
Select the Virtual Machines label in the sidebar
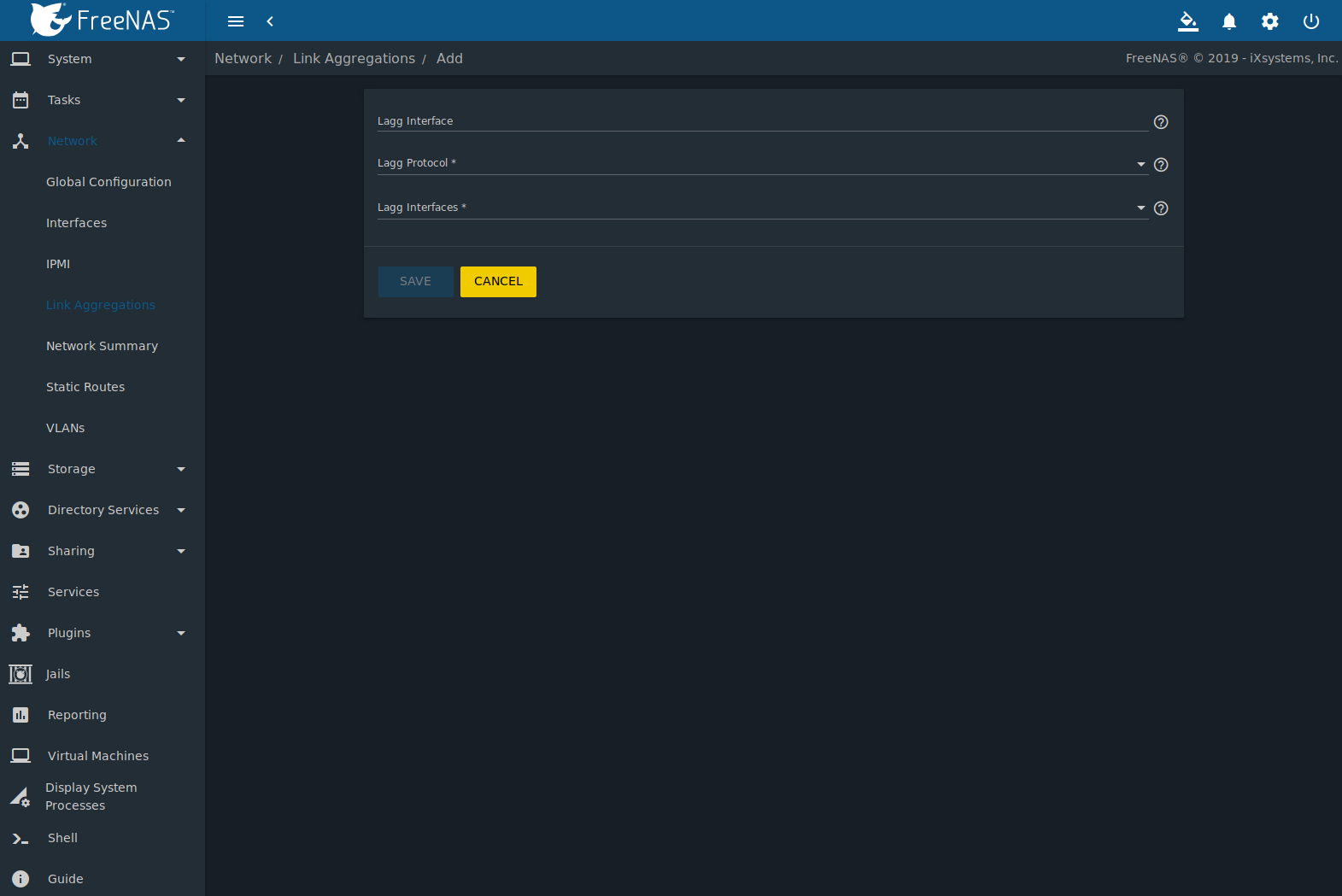tap(98, 756)
